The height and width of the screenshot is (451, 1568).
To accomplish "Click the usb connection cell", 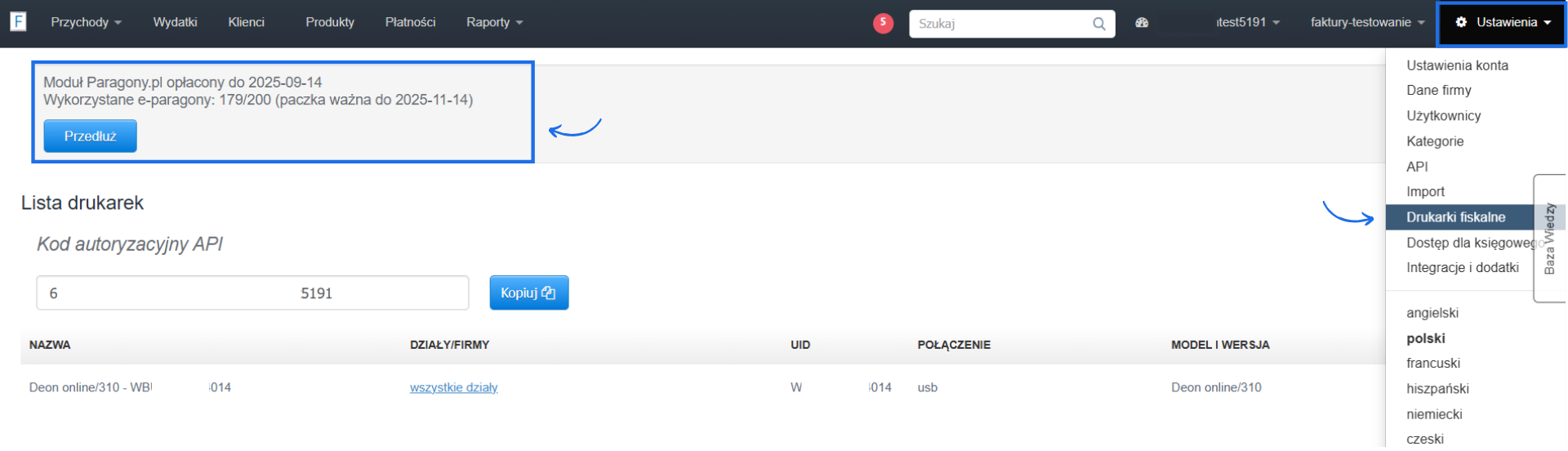I will pyautogui.click(x=927, y=387).
